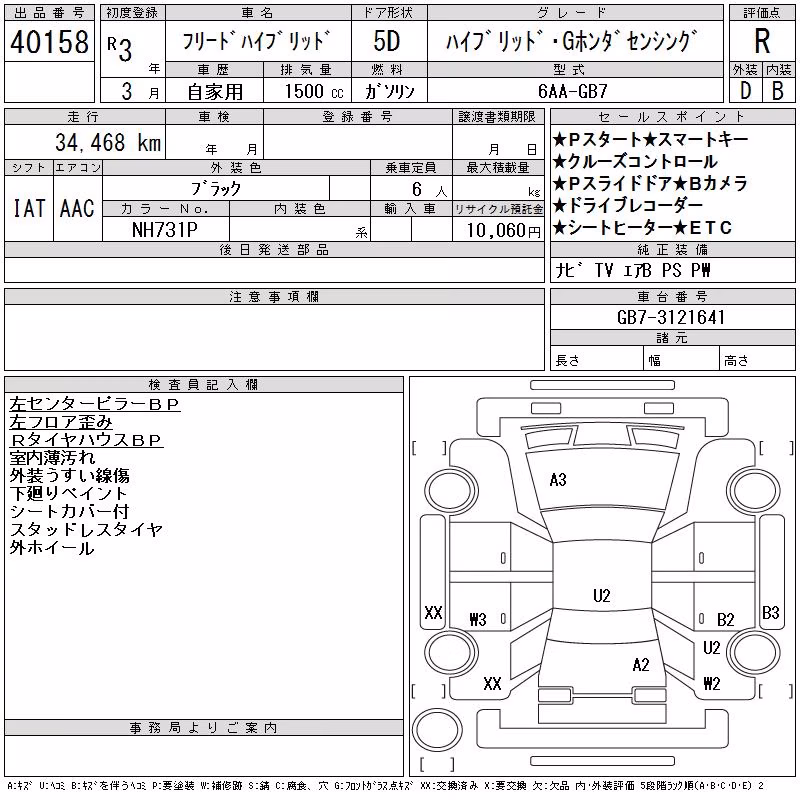Viewport: 800px width, 800px height.
Task: Click inspector note 左センターピラーBP
Action: click(x=94, y=404)
